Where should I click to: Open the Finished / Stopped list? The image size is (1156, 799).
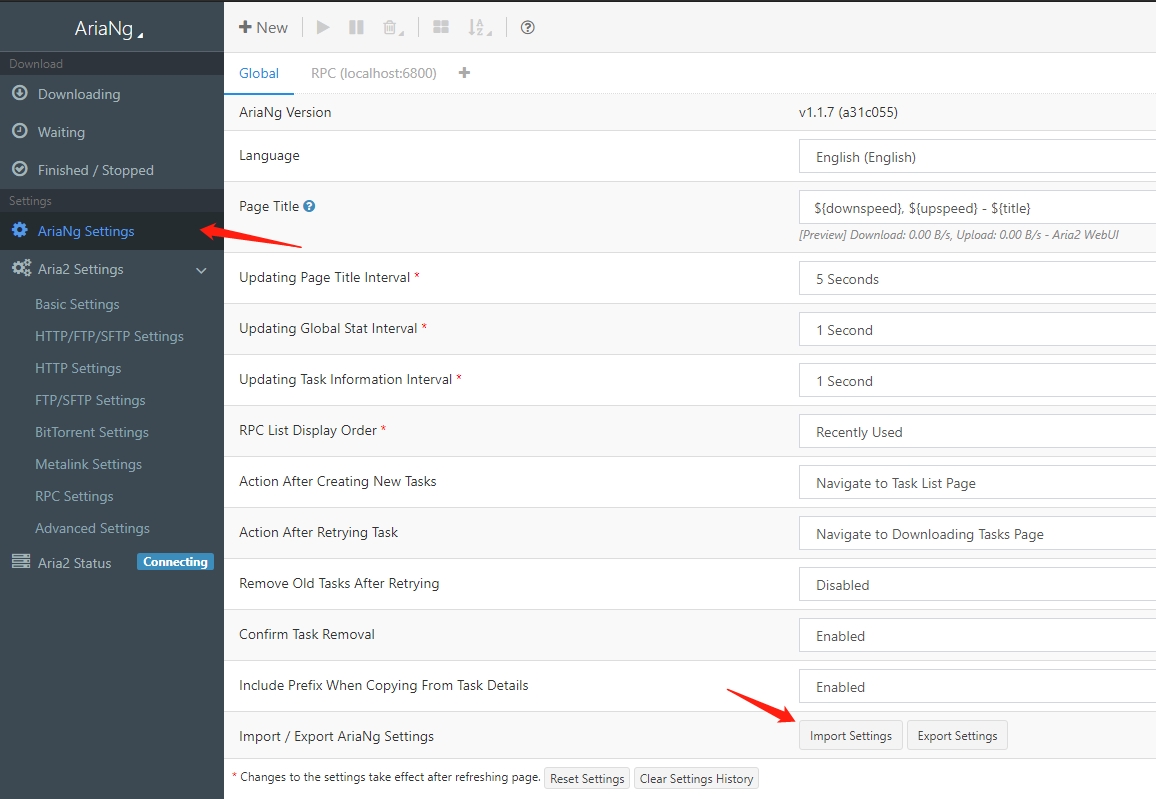pos(96,170)
